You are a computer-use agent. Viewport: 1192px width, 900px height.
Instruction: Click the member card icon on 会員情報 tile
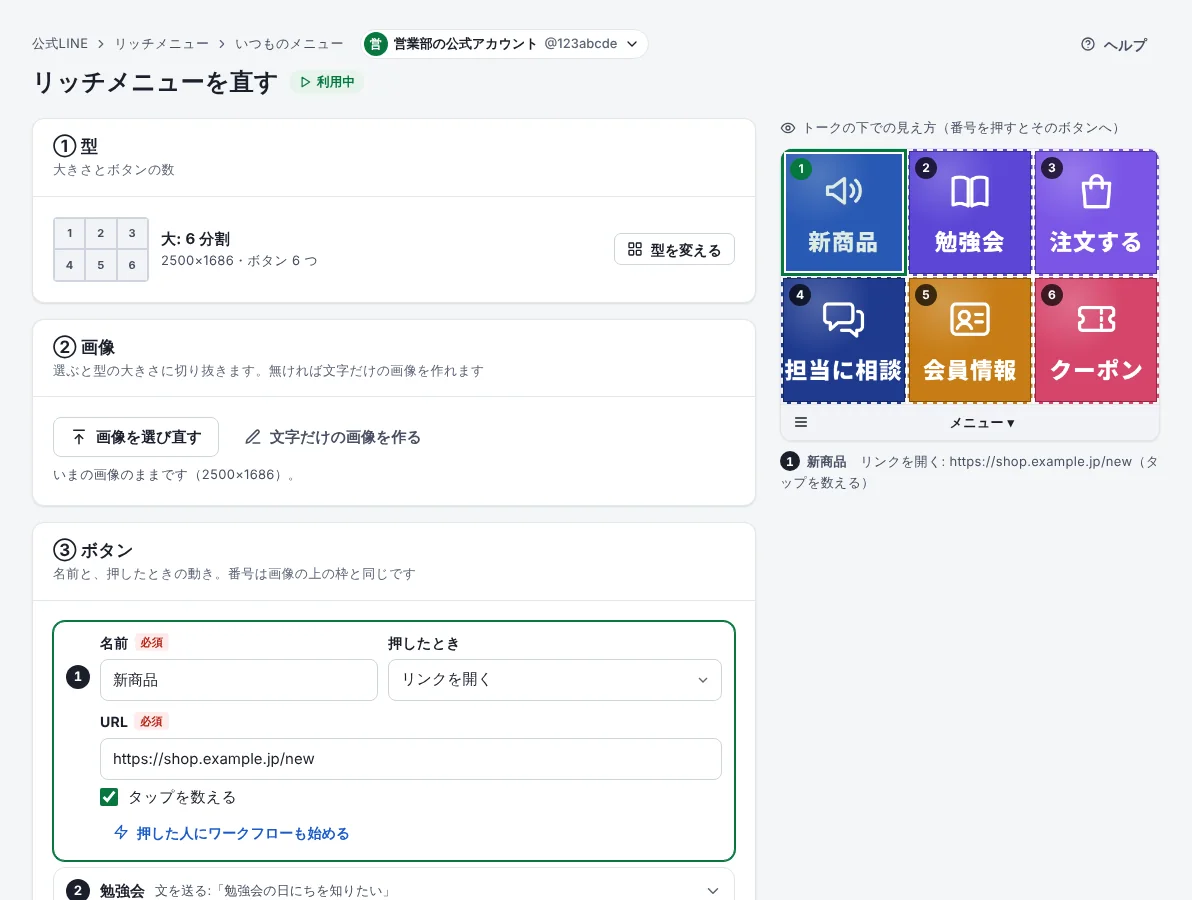[x=969, y=319]
